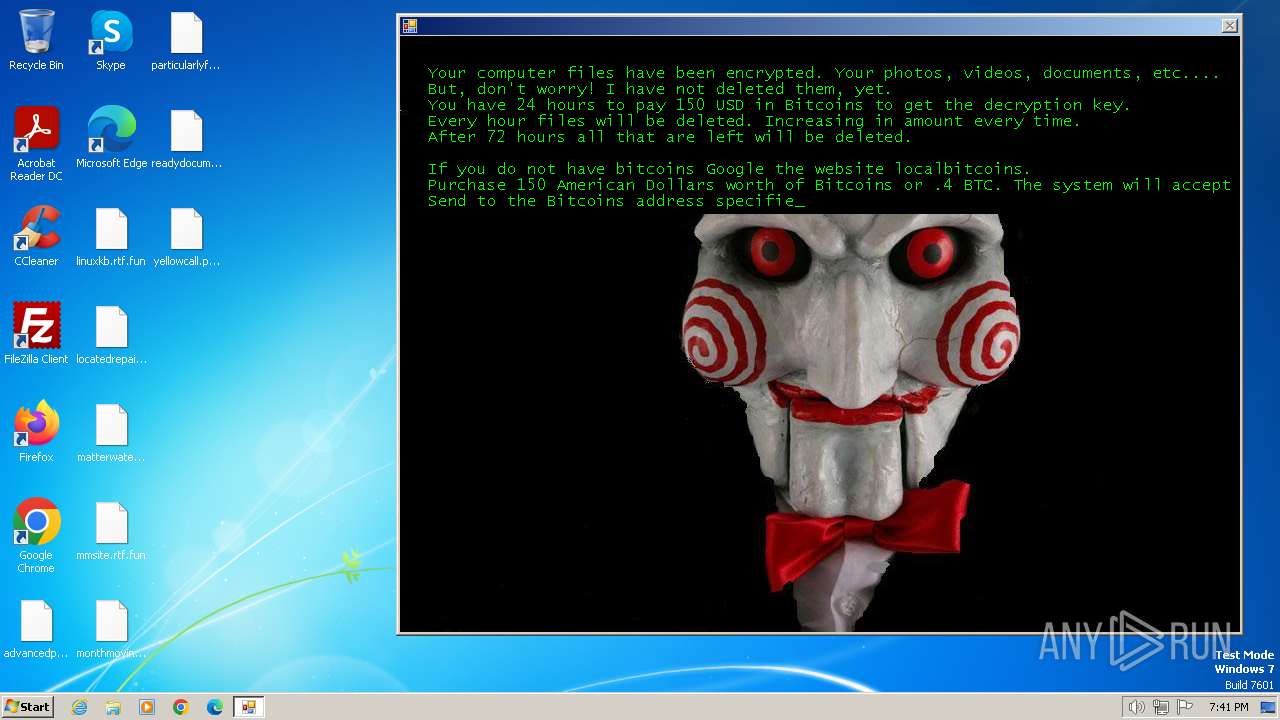This screenshot has height=720, width=1280.
Task: Open FileZilla Client shortcut
Action: pos(36,334)
